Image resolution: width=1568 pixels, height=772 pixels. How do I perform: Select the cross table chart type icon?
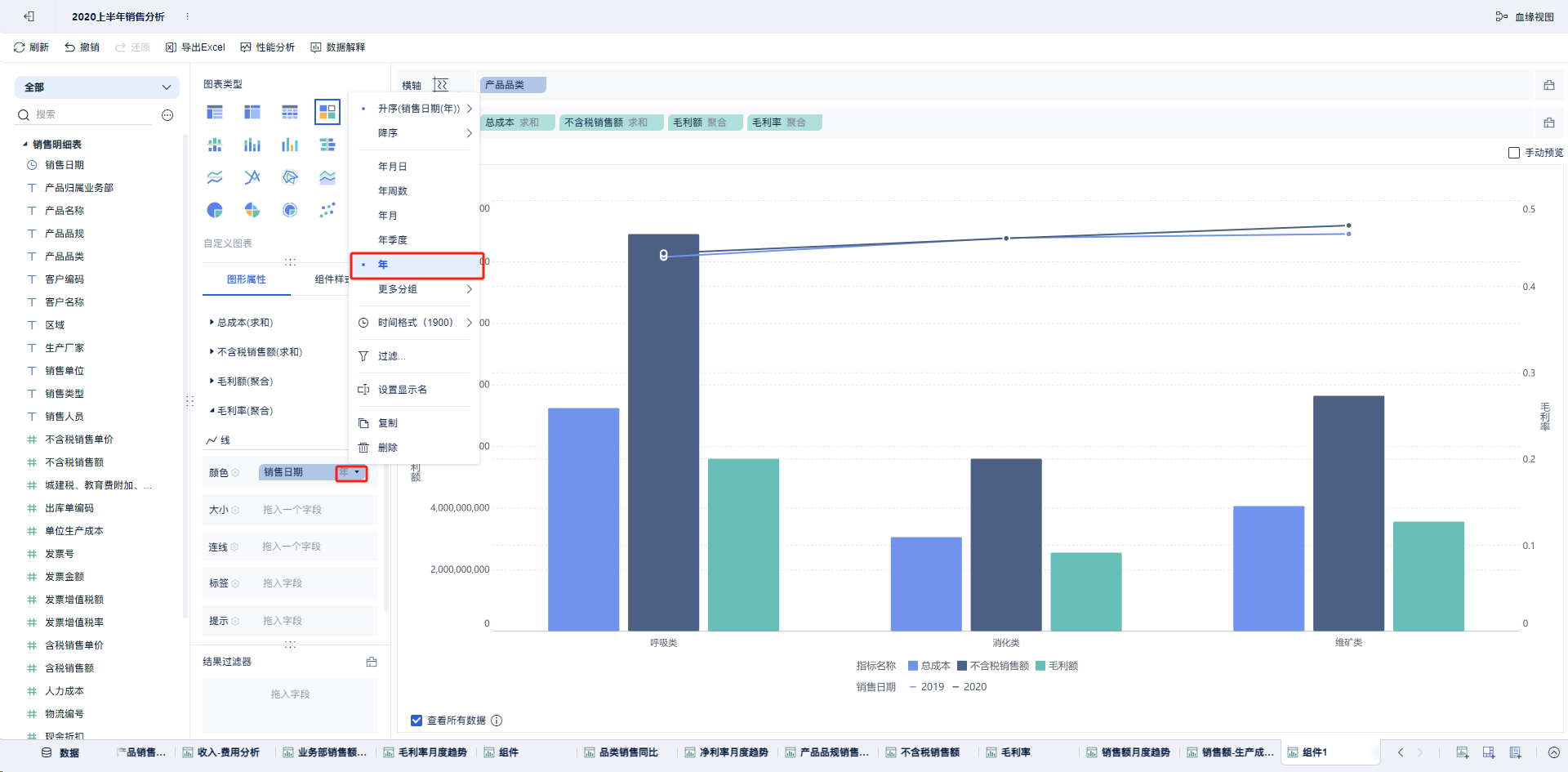click(x=252, y=112)
